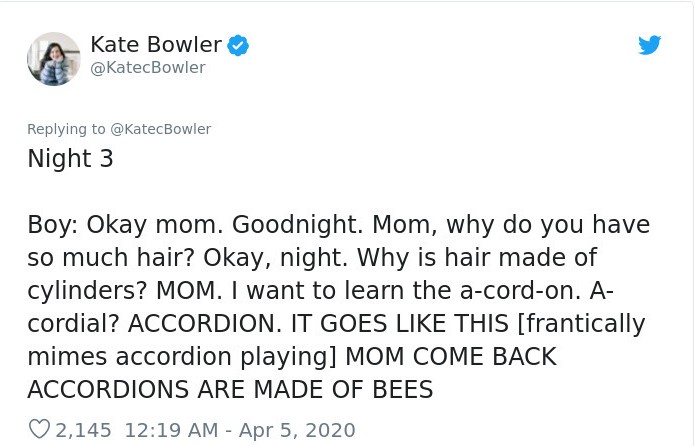695x446 pixels.
Task: Click @KatecBowler in the Replying to line
Action: pos(160,129)
